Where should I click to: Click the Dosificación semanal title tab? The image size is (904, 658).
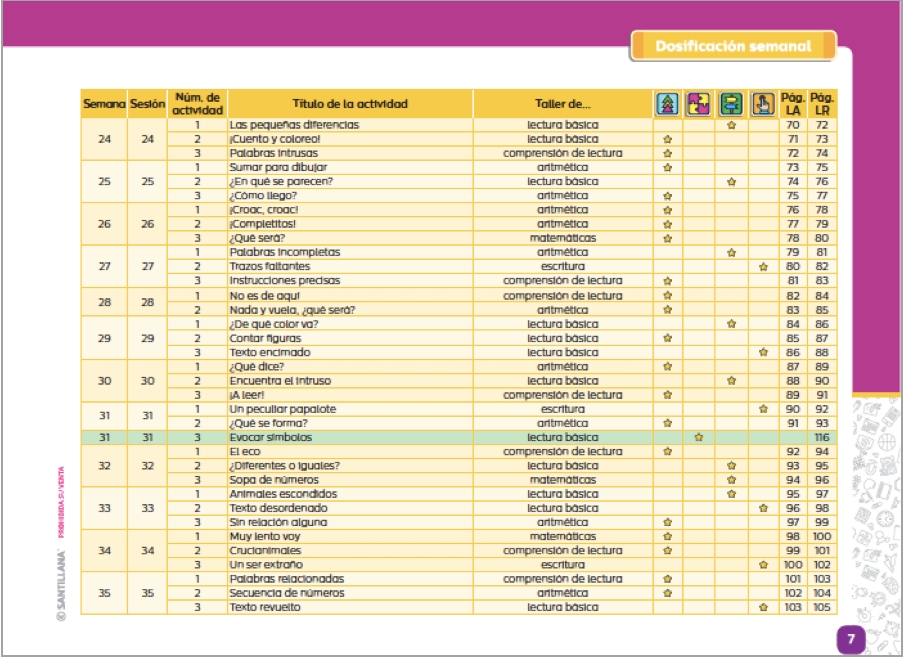point(733,46)
